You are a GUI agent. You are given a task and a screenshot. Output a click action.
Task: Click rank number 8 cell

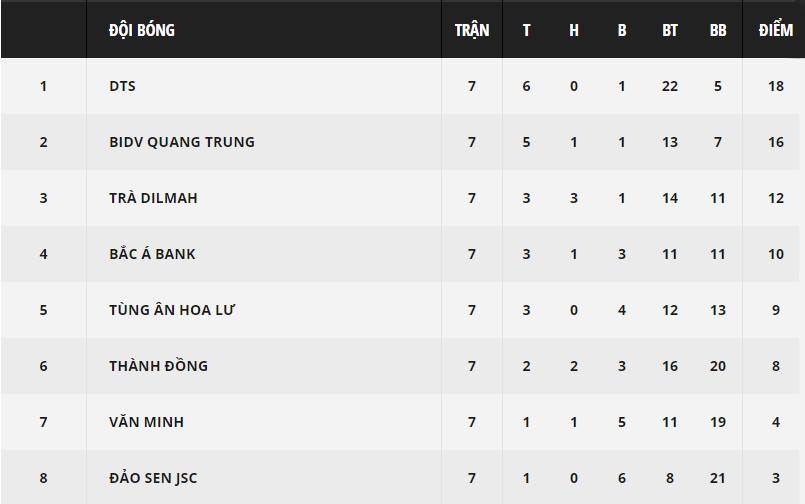click(43, 478)
